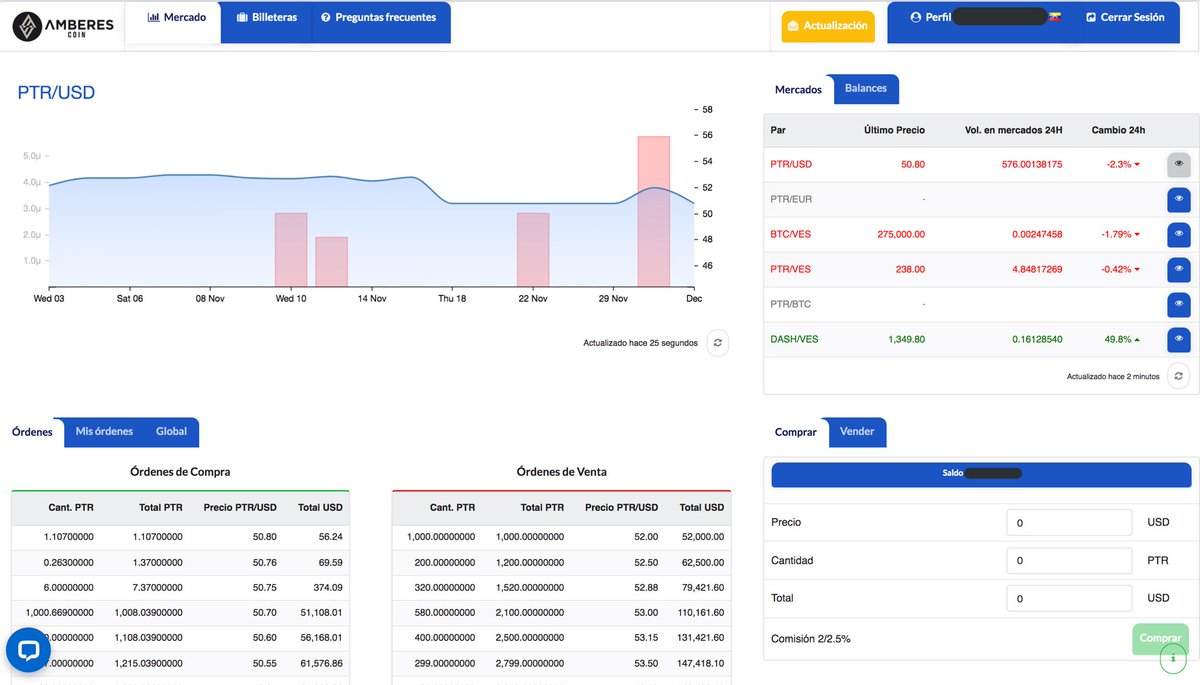
Task: Open the Mercado tab
Action: click(176, 18)
